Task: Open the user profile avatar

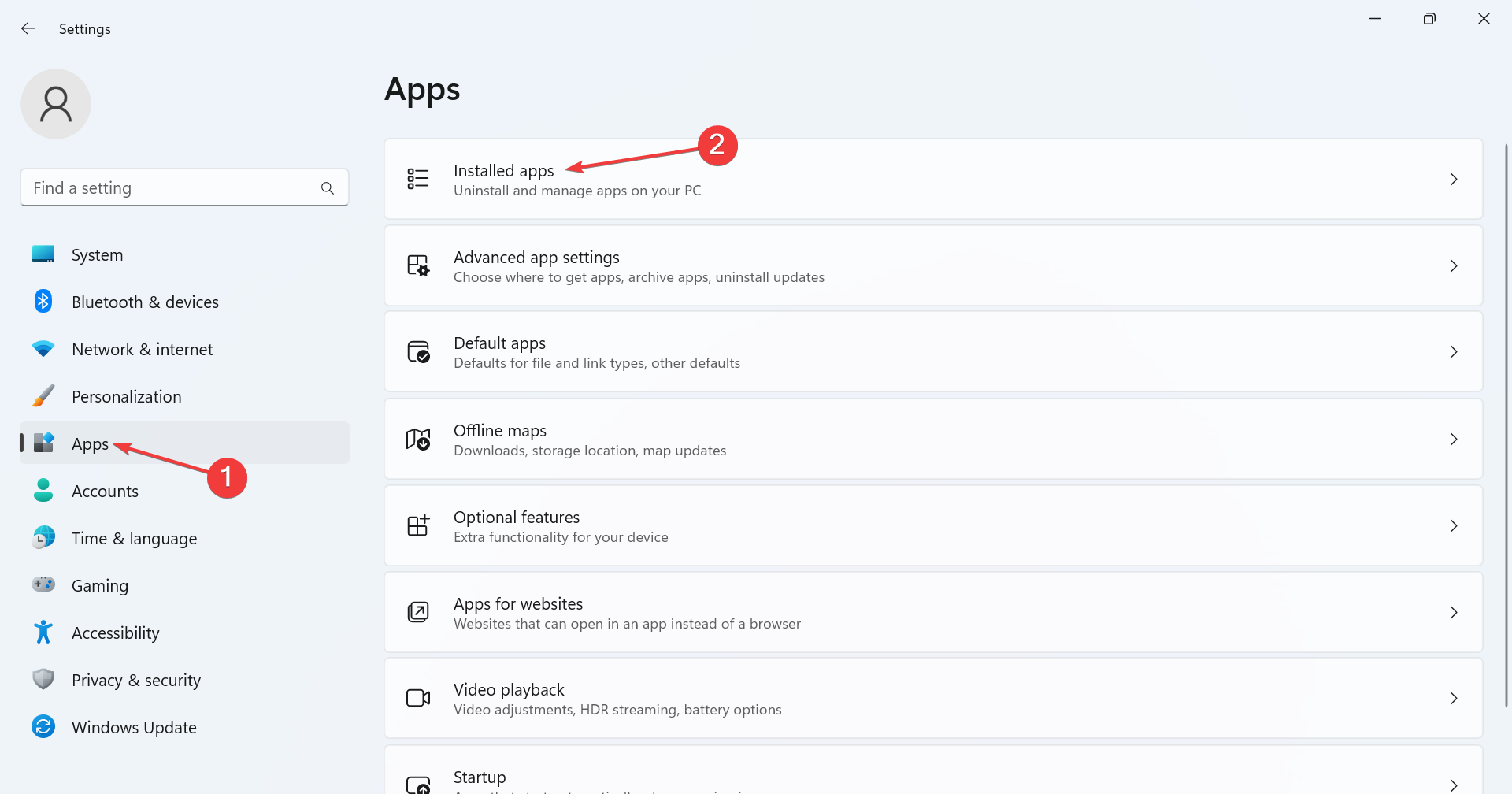Action: (56, 103)
